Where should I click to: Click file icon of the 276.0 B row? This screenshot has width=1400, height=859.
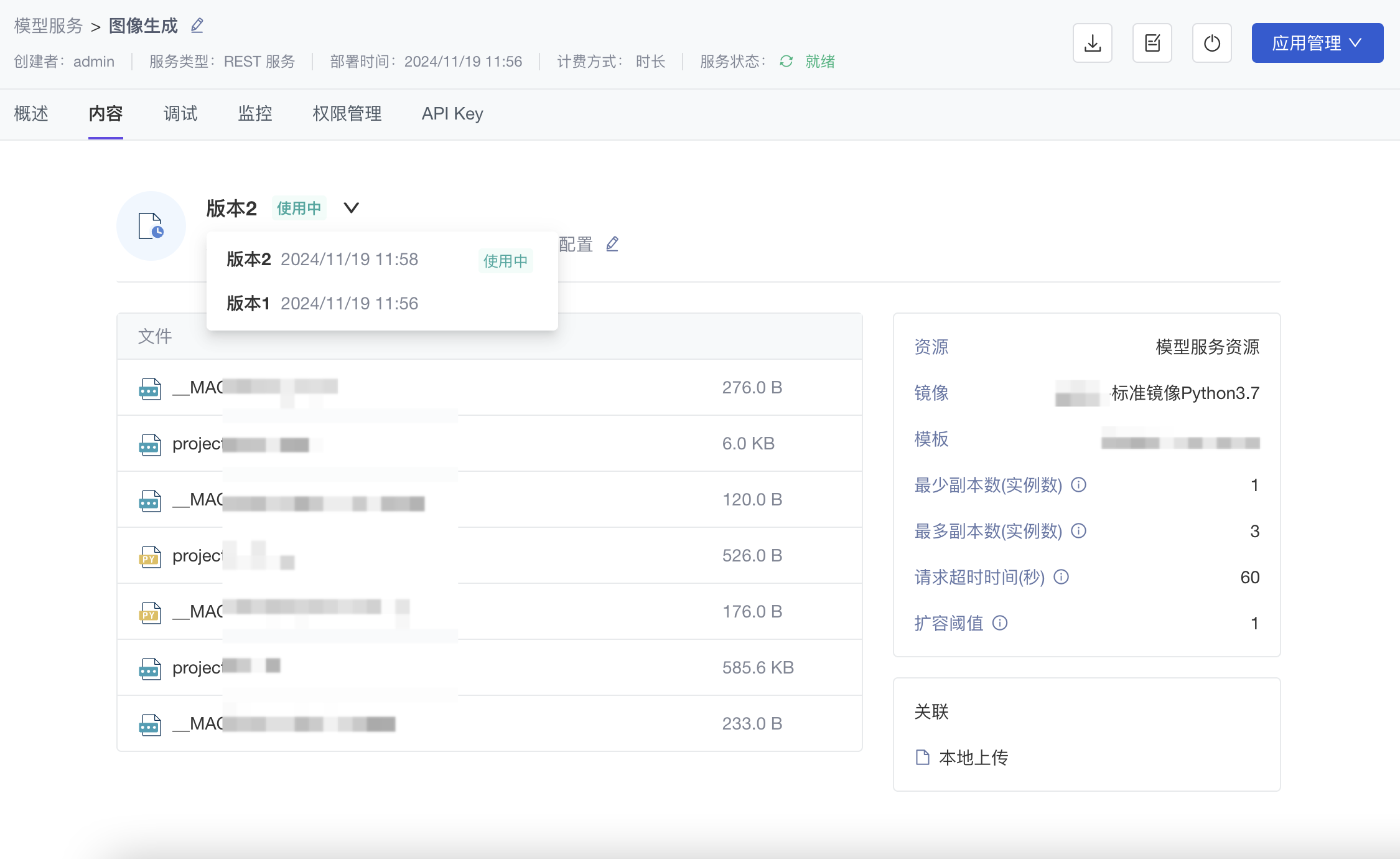coord(150,388)
